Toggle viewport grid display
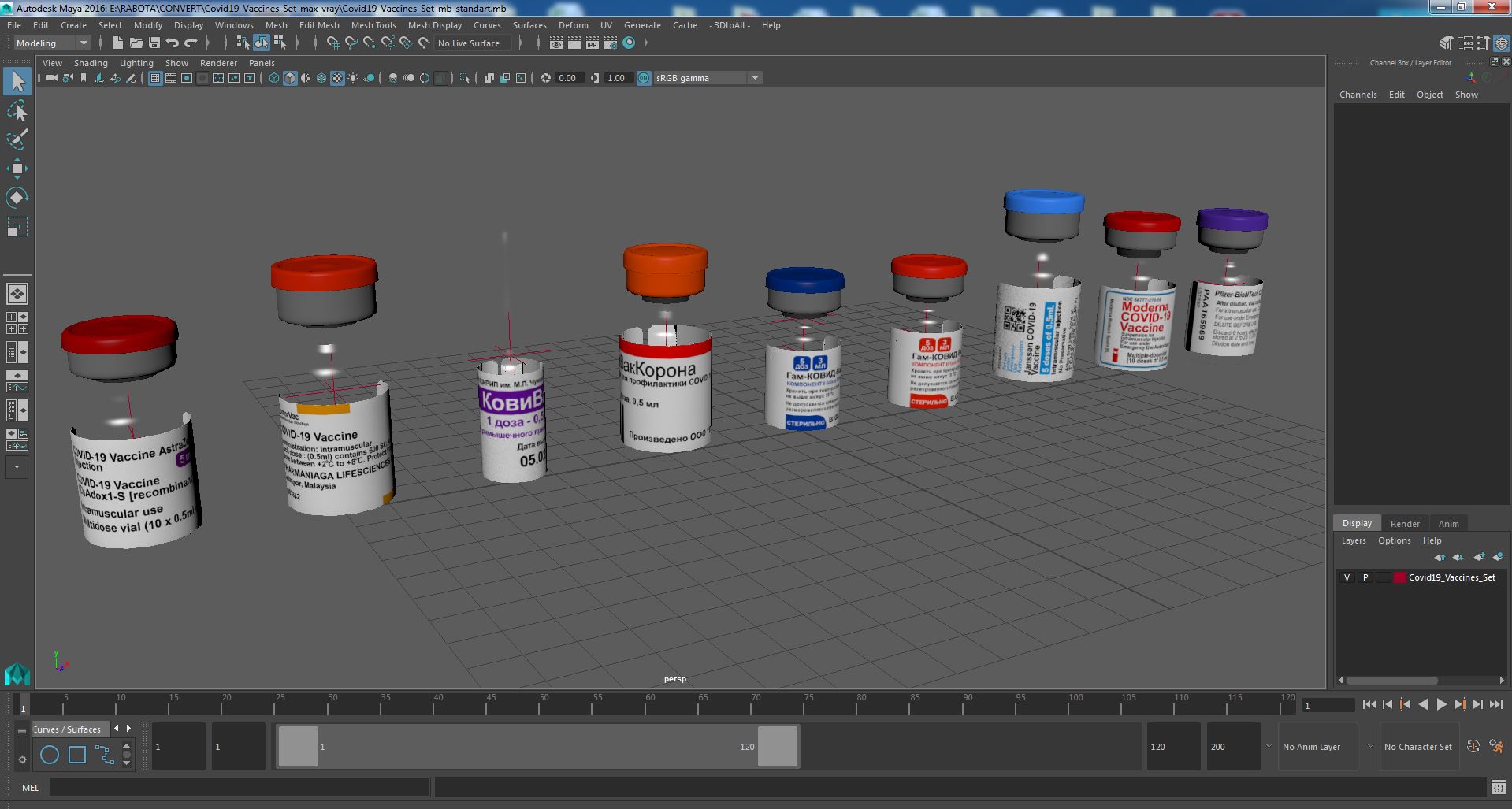Viewport: 1512px width, 809px height. click(154, 78)
